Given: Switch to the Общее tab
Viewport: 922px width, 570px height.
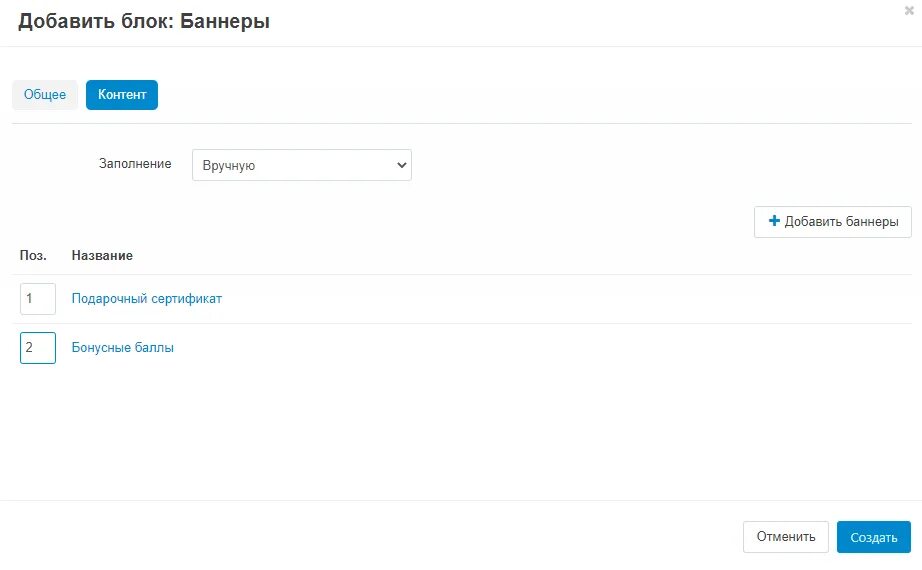Looking at the screenshot, I should coord(45,95).
